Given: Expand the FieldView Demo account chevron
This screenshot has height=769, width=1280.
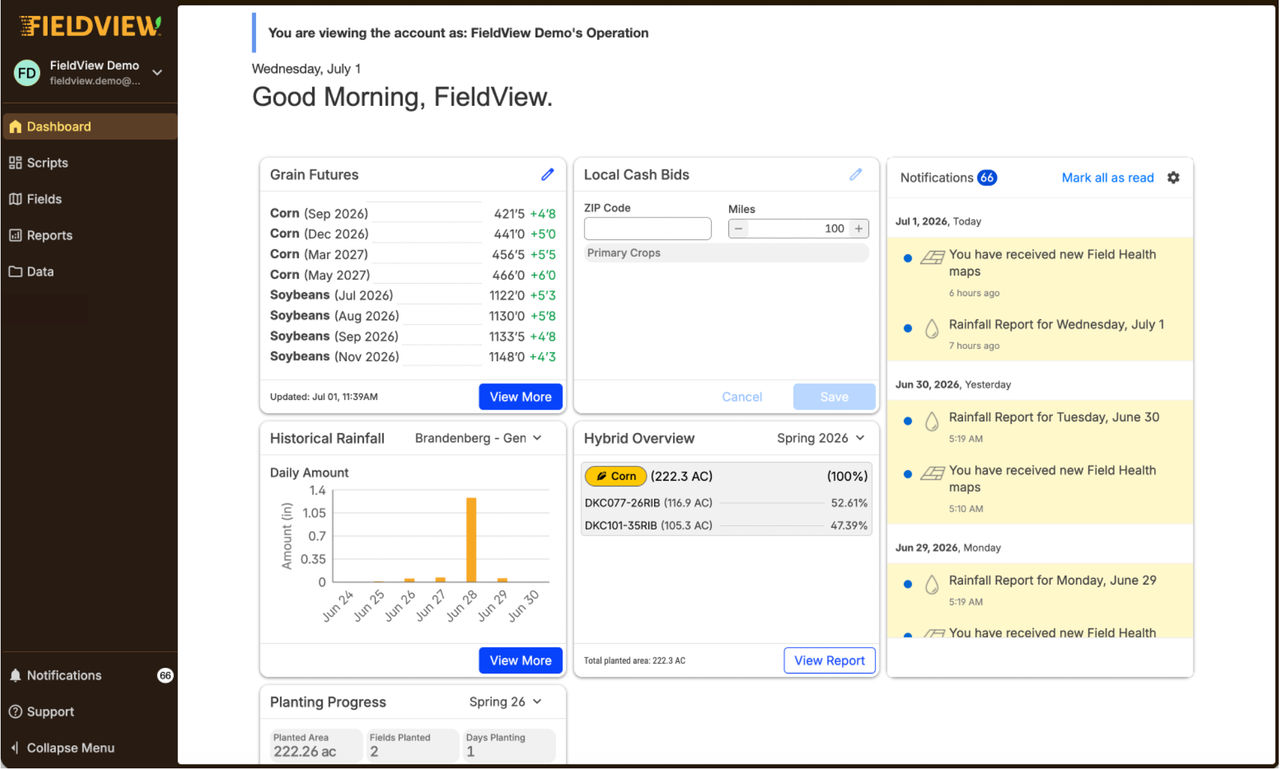Looking at the screenshot, I should (157, 72).
